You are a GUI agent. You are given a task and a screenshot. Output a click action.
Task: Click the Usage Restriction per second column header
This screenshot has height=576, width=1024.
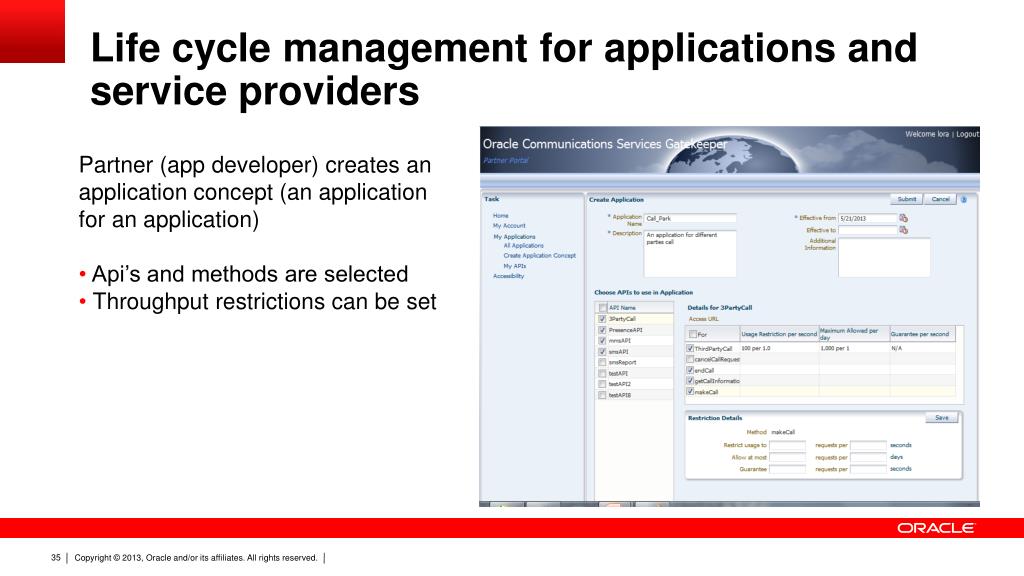pyautogui.click(x=779, y=334)
